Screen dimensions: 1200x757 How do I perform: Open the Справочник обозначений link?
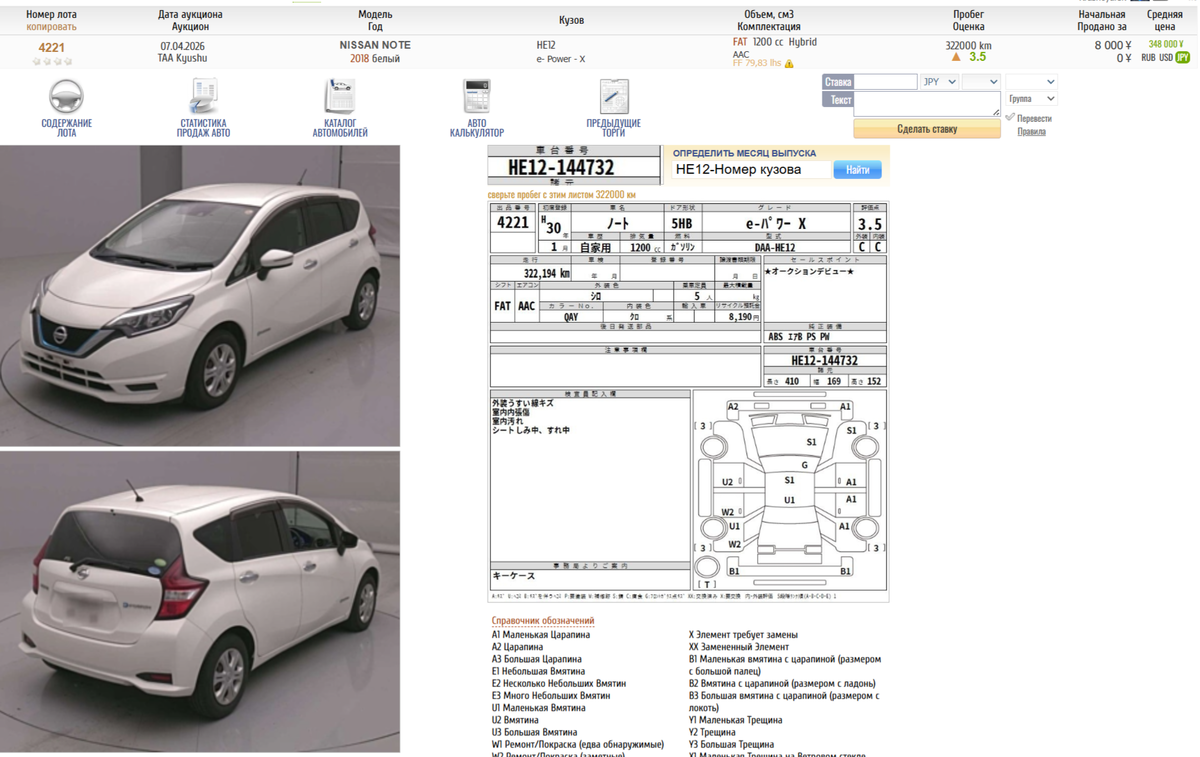point(543,621)
